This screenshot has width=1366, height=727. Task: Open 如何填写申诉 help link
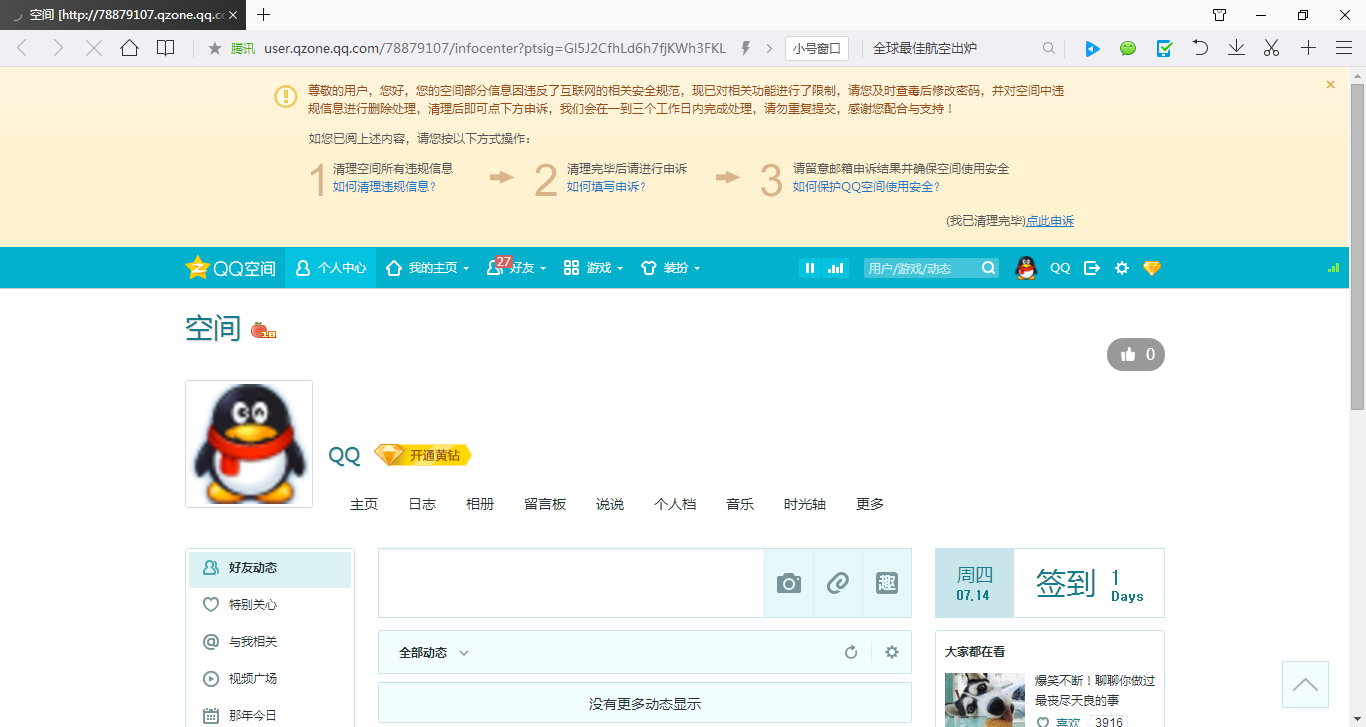click(607, 186)
